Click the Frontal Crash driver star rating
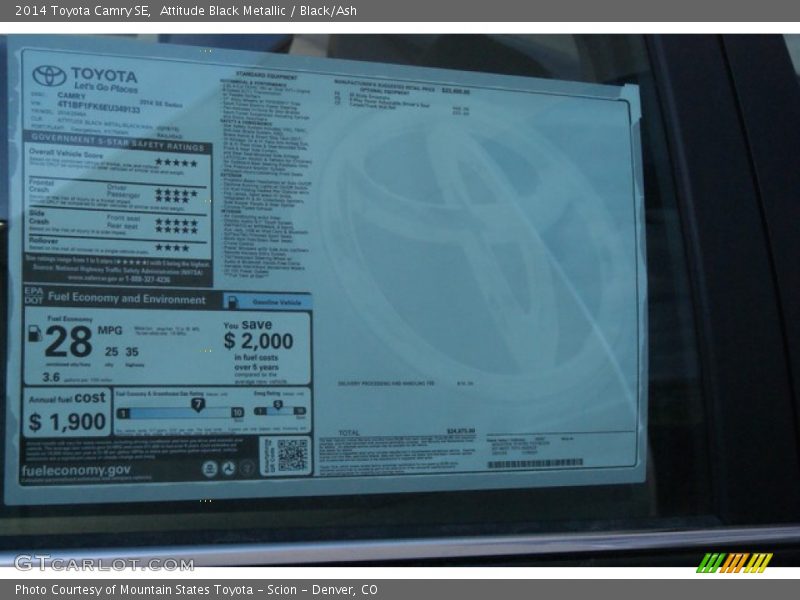 [176, 192]
